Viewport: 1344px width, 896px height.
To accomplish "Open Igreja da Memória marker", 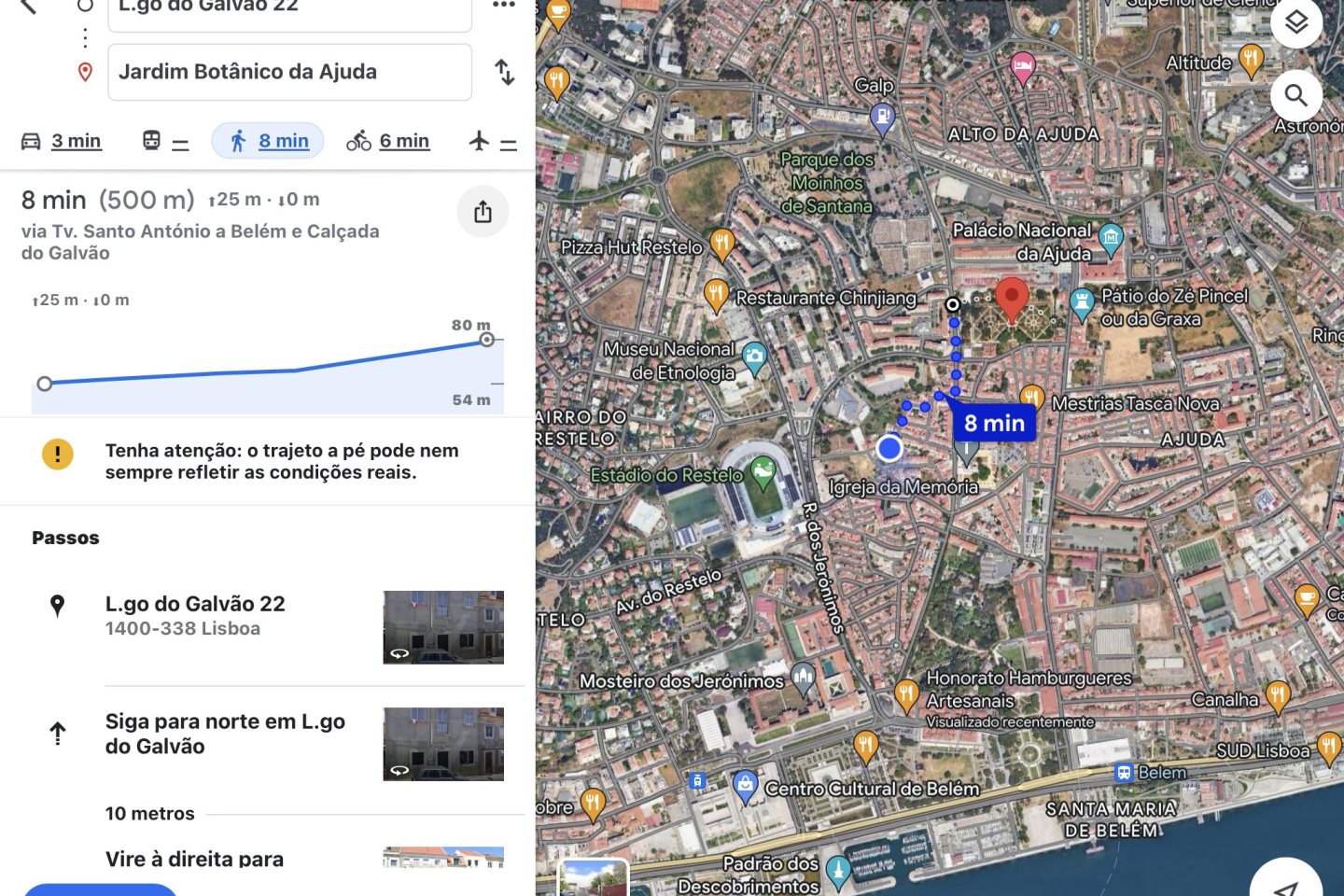I will [967, 454].
